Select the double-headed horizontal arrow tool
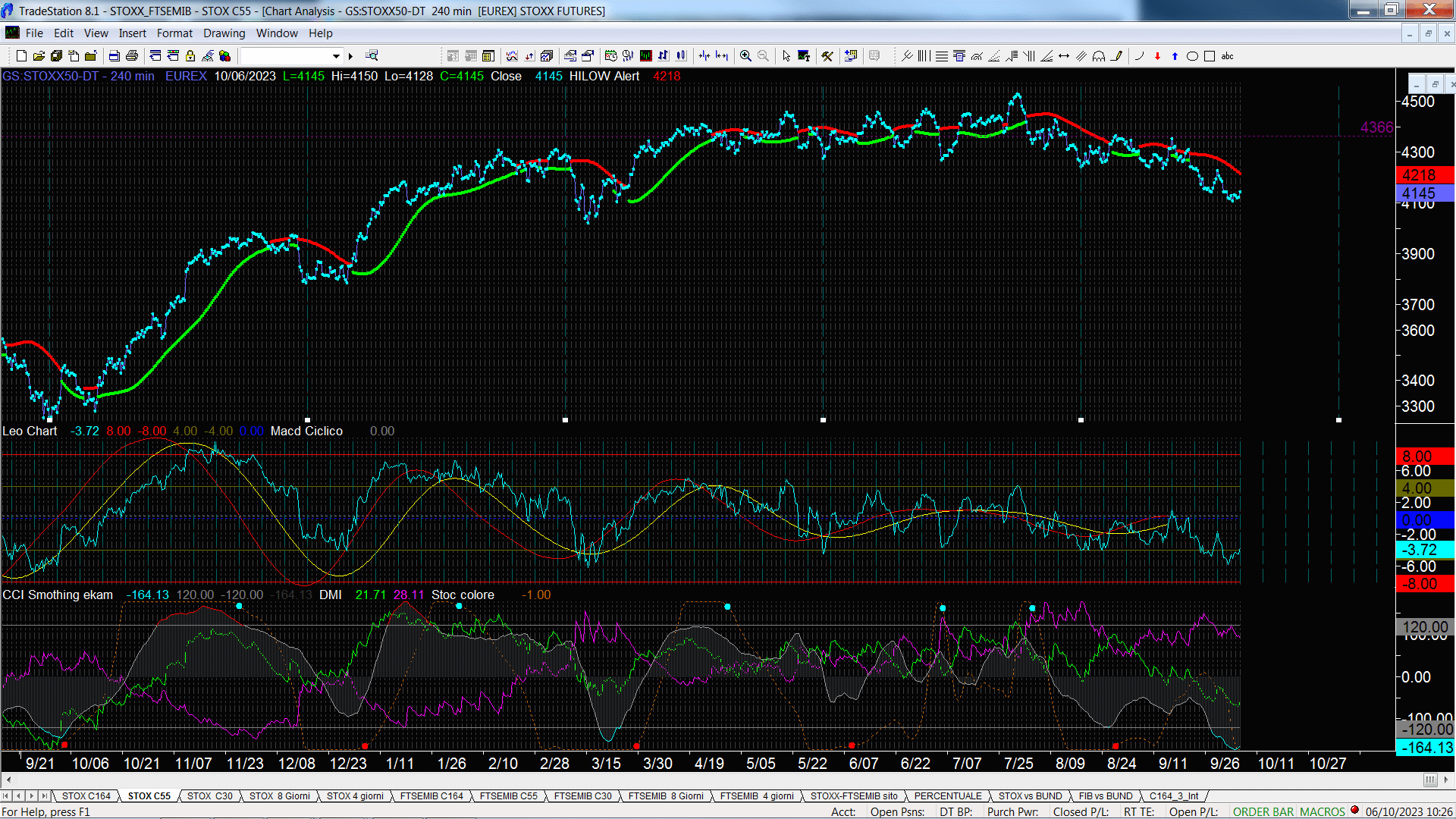The image size is (1456, 819). click(x=1064, y=56)
